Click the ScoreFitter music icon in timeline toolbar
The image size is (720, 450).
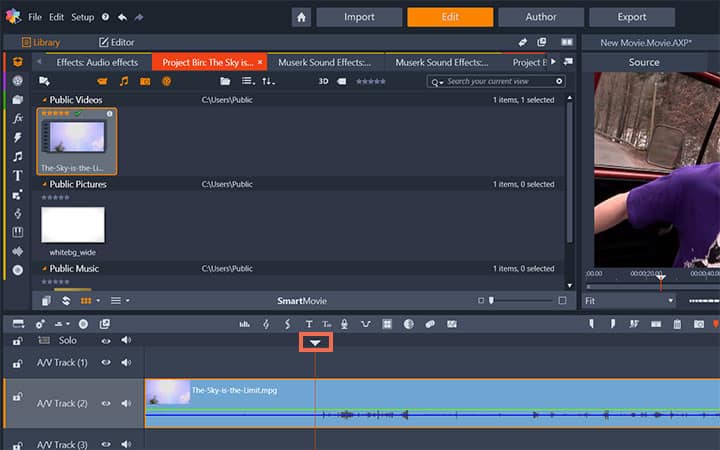coord(266,324)
